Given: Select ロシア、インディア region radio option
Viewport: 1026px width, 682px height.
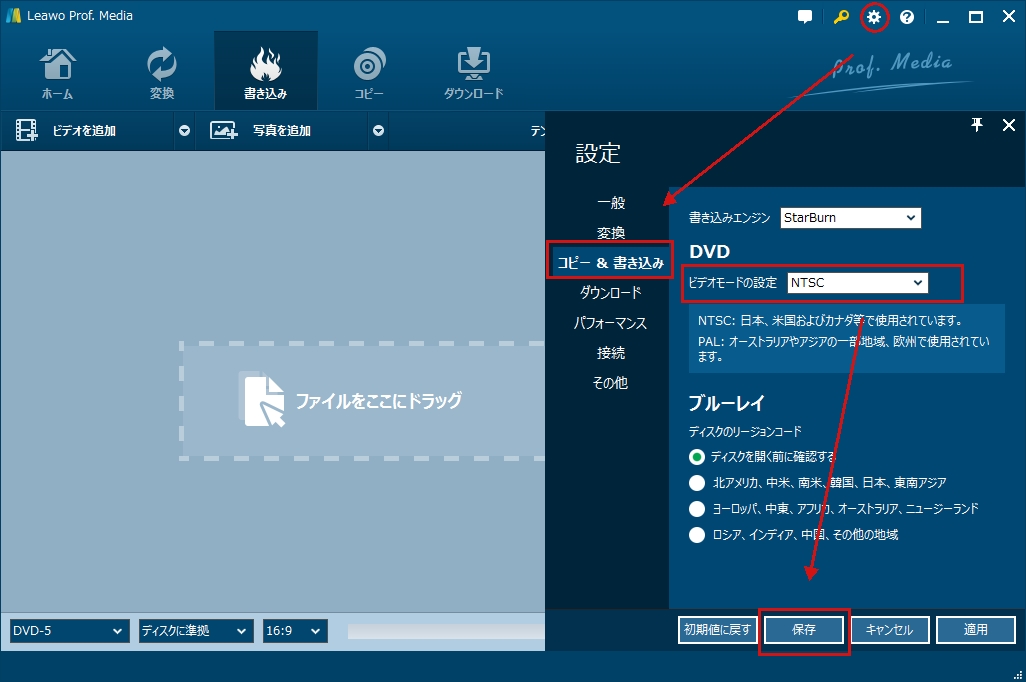Looking at the screenshot, I should (697, 535).
